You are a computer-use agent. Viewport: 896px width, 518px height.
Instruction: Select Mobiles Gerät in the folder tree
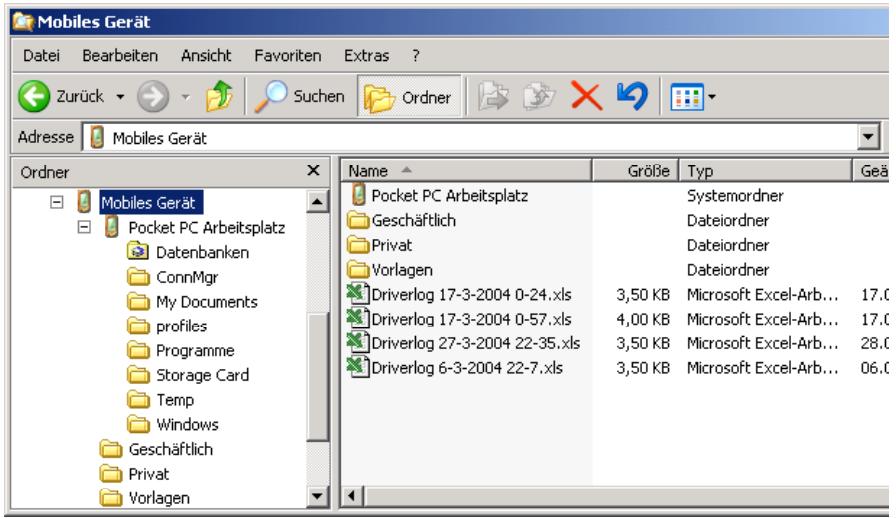[x=151, y=202]
